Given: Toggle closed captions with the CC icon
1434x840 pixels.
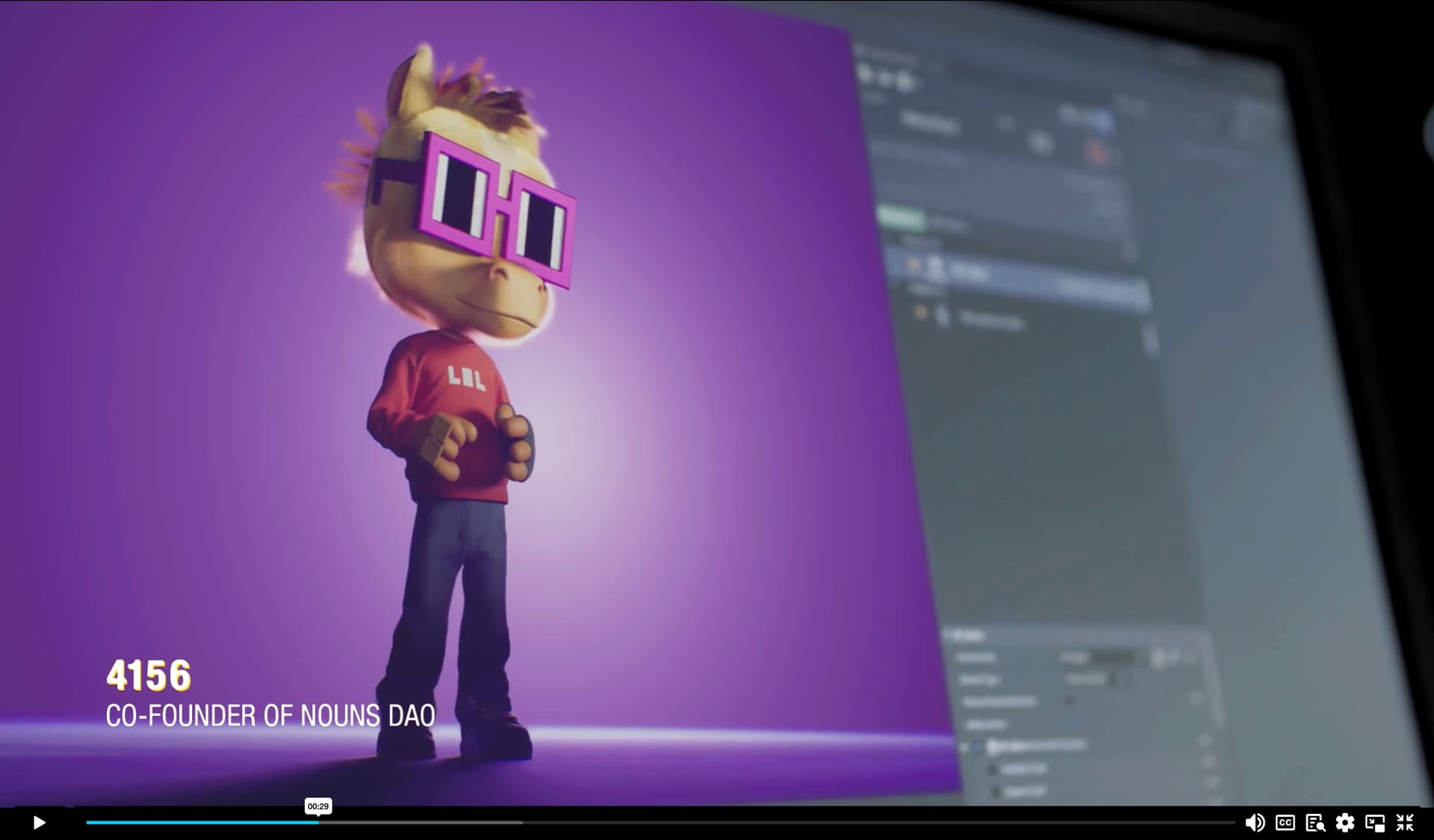Looking at the screenshot, I should tap(1285, 823).
